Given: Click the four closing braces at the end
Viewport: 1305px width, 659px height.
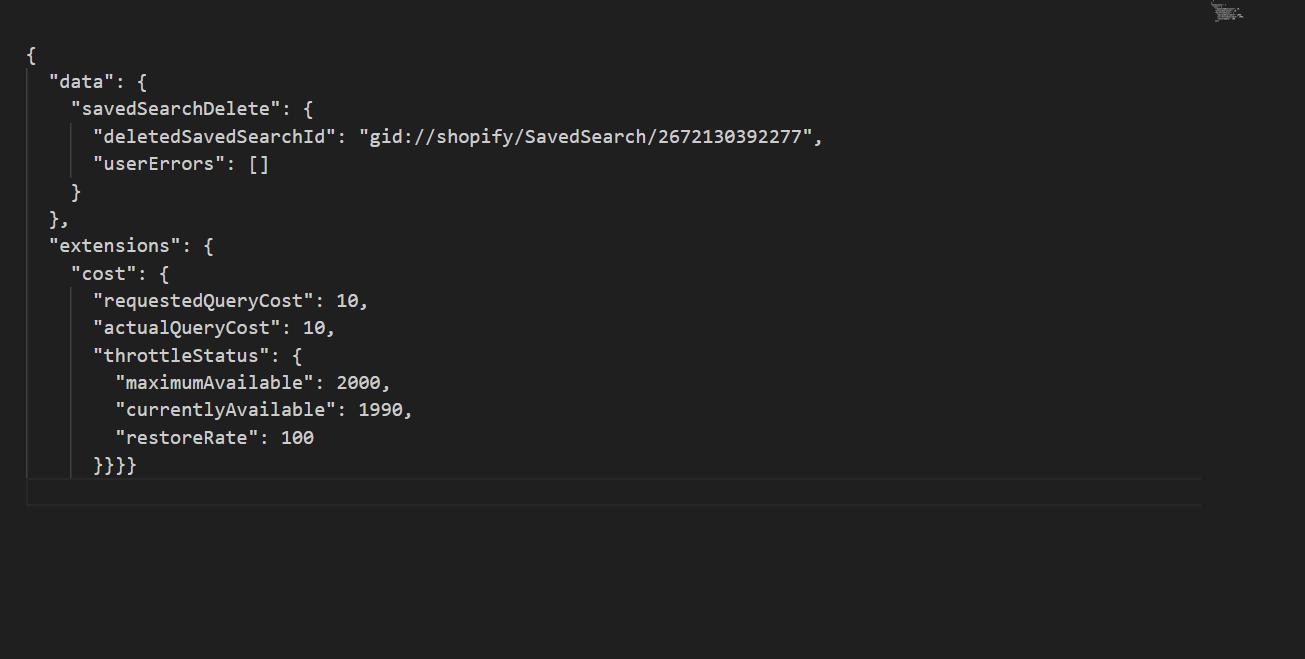Looking at the screenshot, I should (x=114, y=465).
